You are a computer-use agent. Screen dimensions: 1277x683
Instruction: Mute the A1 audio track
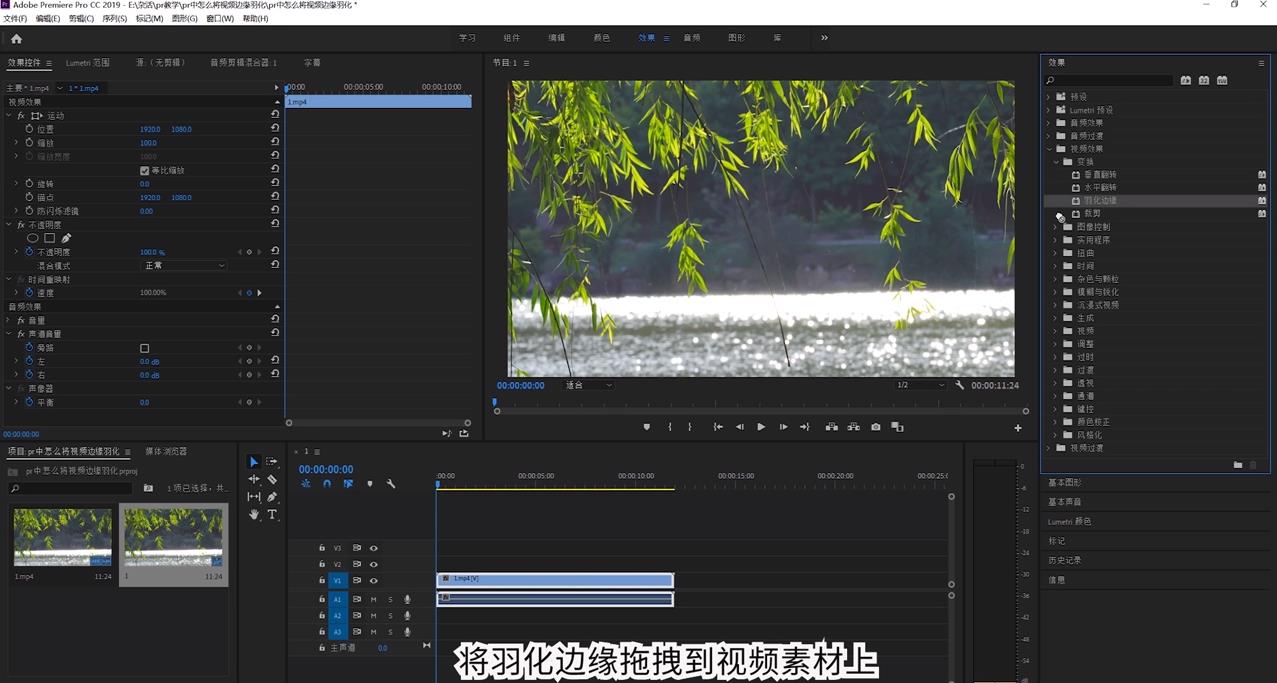click(x=373, y=600)
